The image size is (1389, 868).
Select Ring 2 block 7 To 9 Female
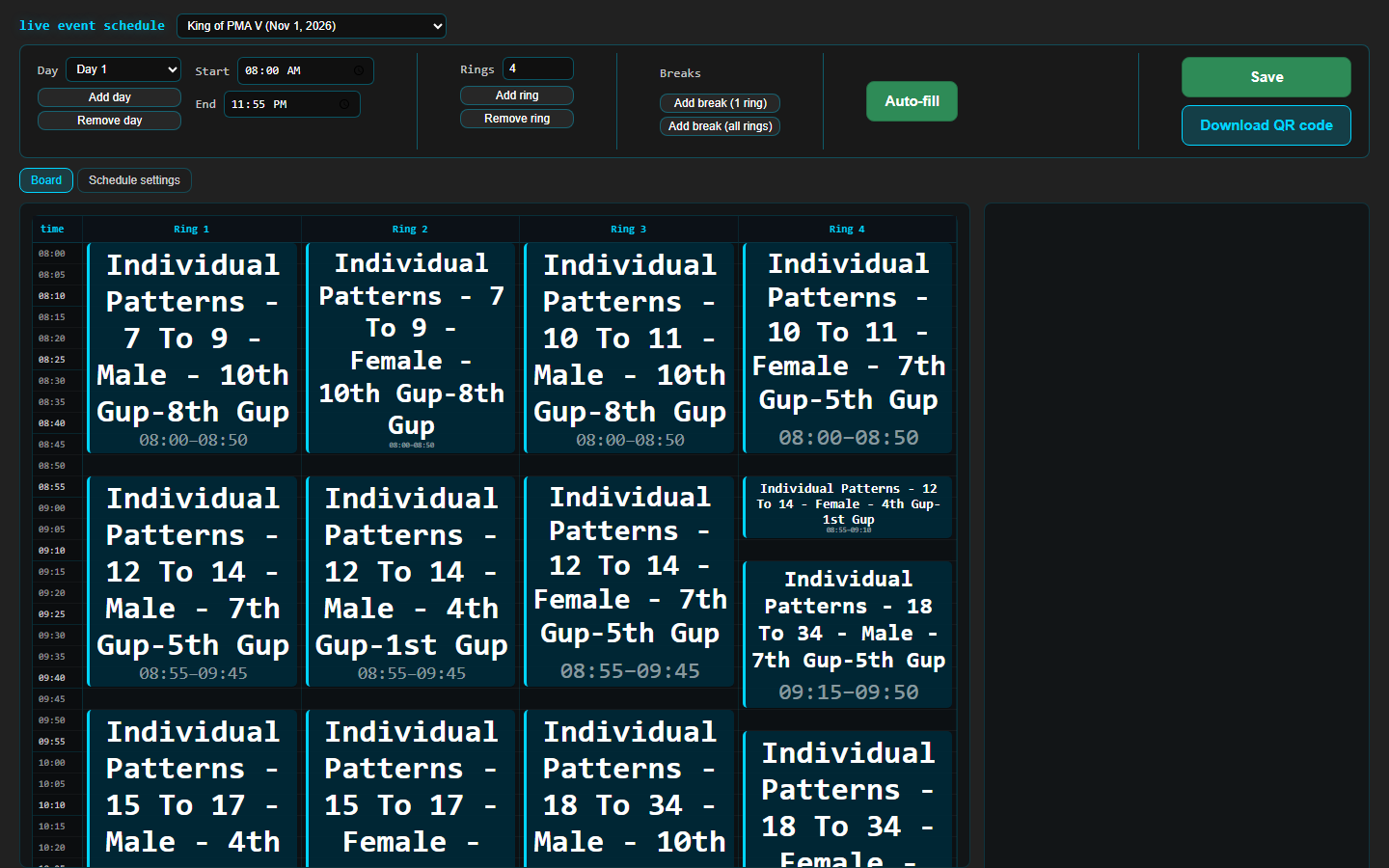411,348
